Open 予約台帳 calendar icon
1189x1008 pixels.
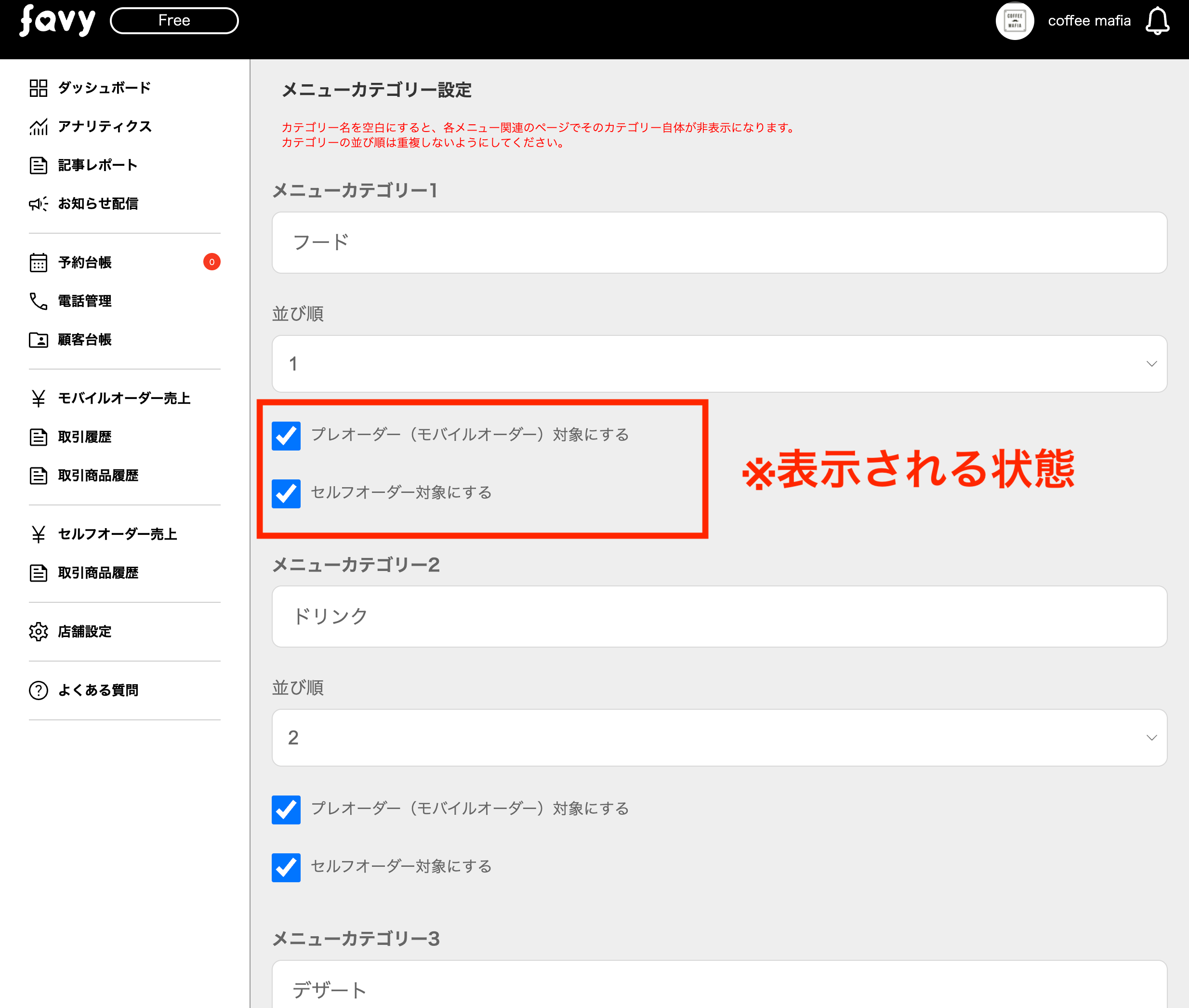(x=38, y=263)
